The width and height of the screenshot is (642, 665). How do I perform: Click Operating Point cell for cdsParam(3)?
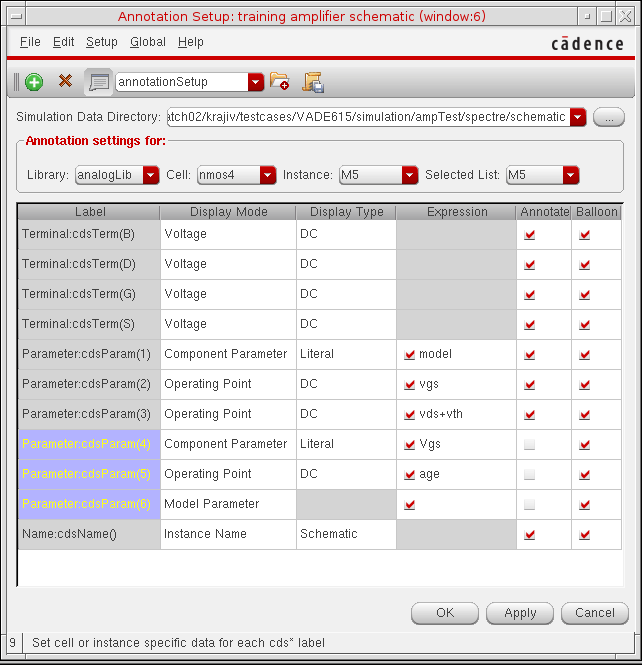pos(228,414)
